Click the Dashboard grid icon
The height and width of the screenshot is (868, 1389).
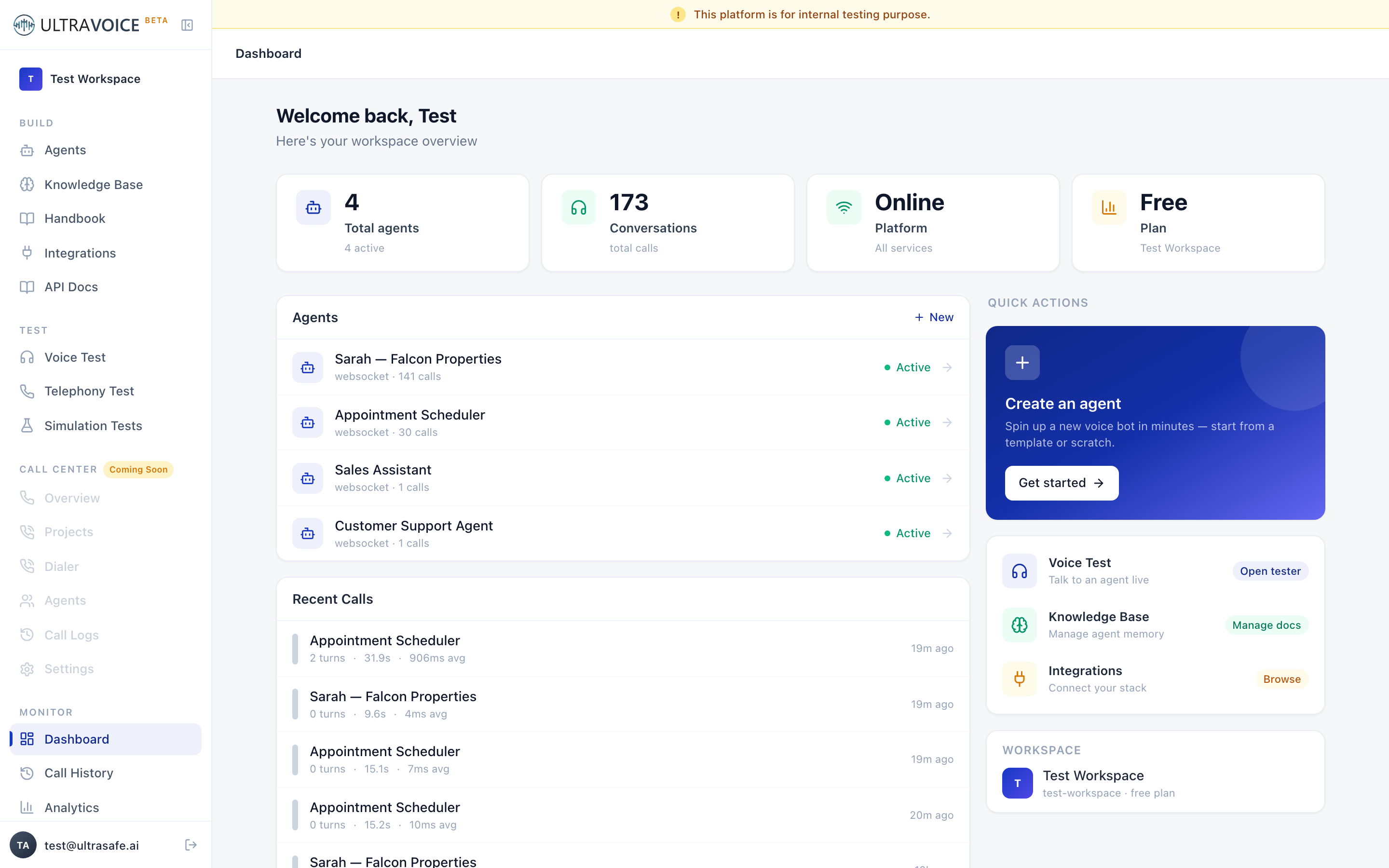coord(27,739)
